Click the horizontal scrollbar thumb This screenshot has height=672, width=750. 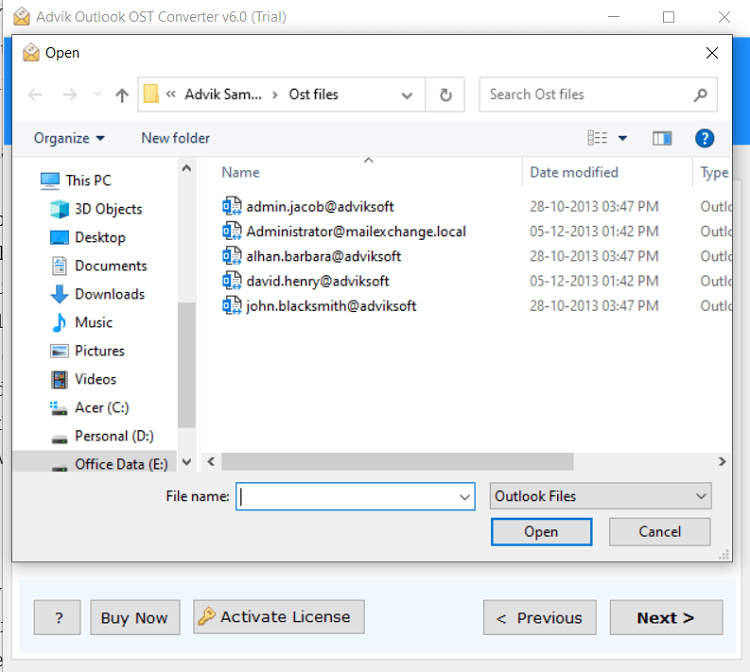point(397,462)
